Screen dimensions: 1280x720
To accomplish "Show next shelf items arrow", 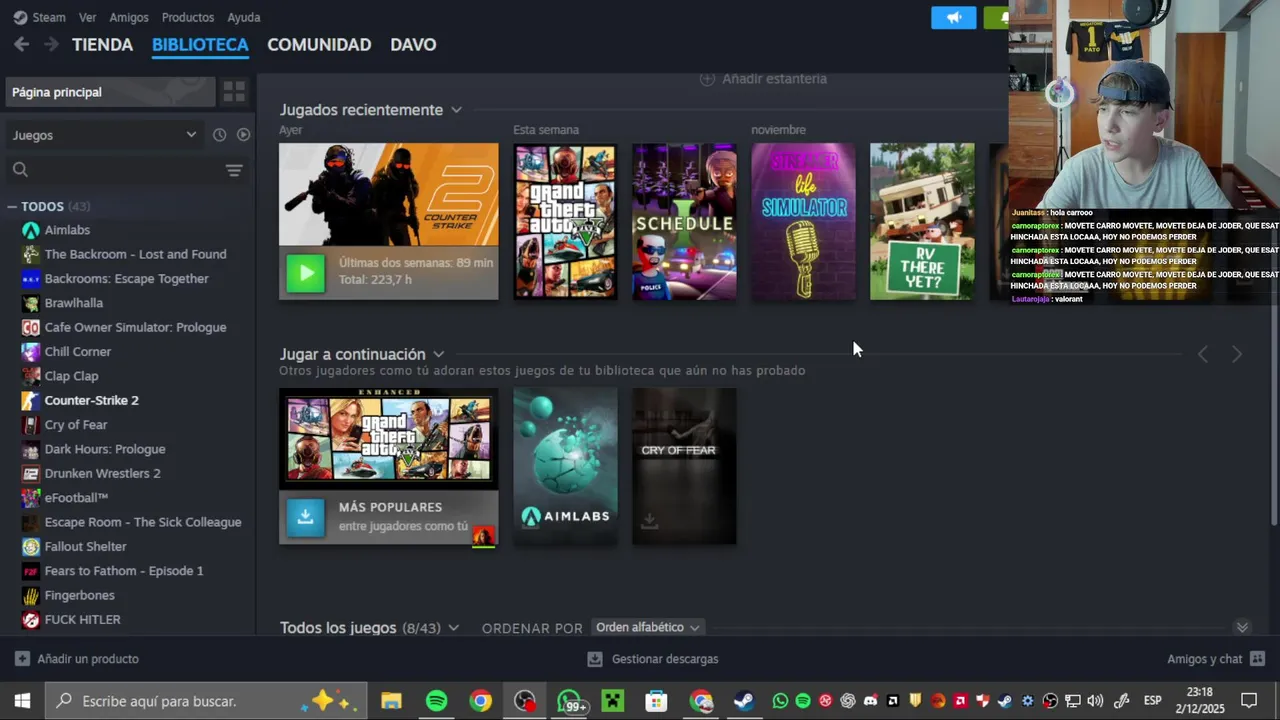I will (x=1237, y=355).
